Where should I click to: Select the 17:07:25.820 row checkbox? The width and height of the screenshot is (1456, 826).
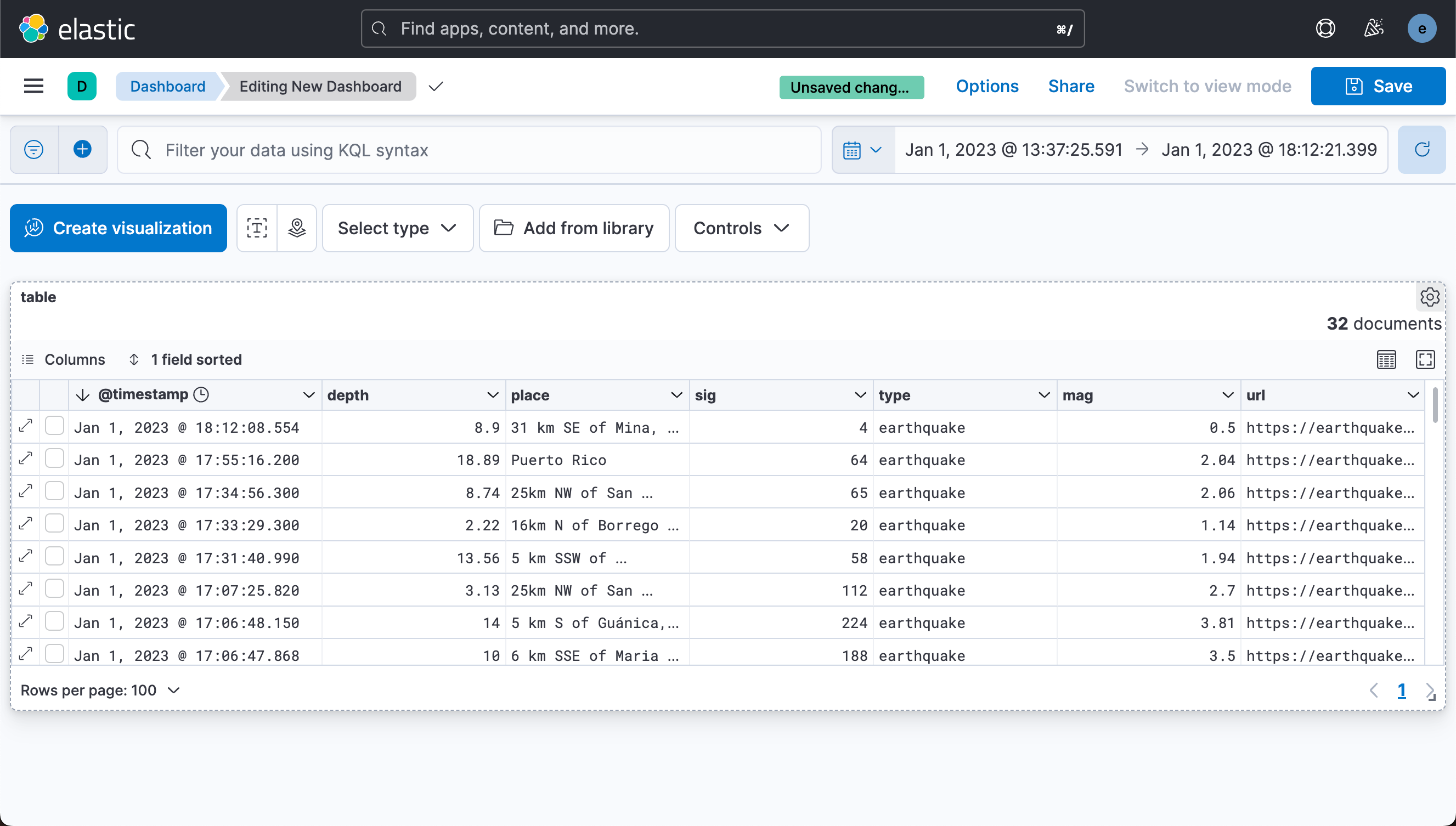(54, 589)
